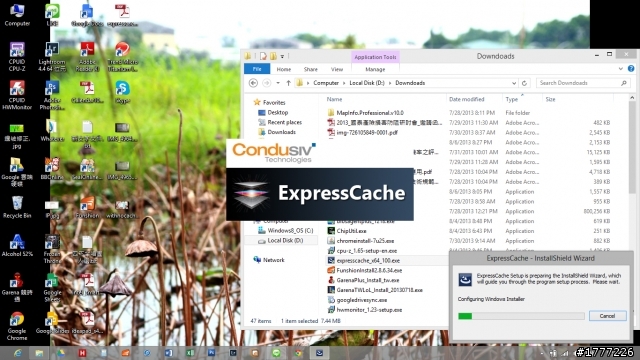Launch Google Chrome from the desktop
The image size is (640, 360).
coord(17,326)
